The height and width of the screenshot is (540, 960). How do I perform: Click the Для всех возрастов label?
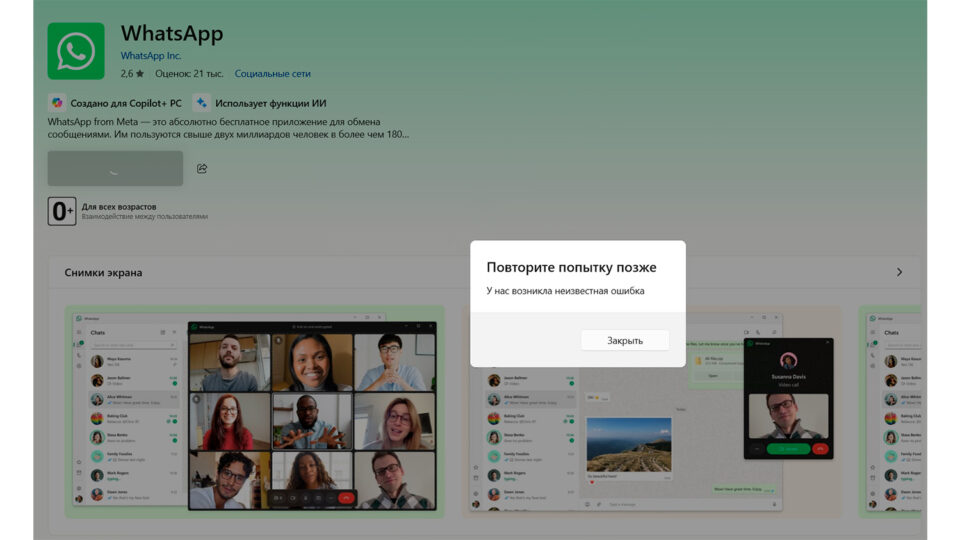click(x=119, y=206)
